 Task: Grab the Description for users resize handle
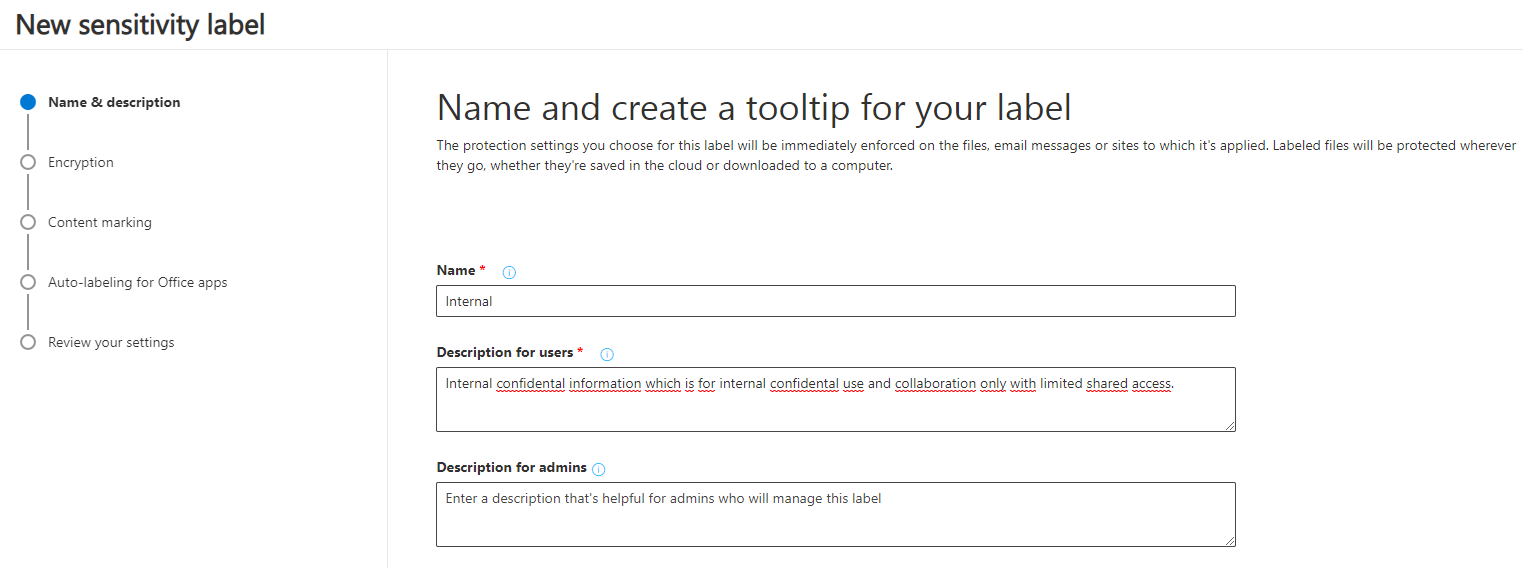tap(1230, 426)
